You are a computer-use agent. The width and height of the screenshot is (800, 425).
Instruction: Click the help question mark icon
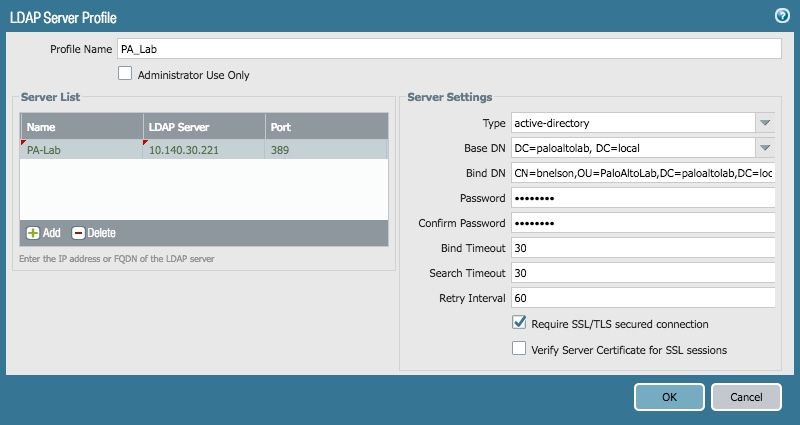[783, 15]
